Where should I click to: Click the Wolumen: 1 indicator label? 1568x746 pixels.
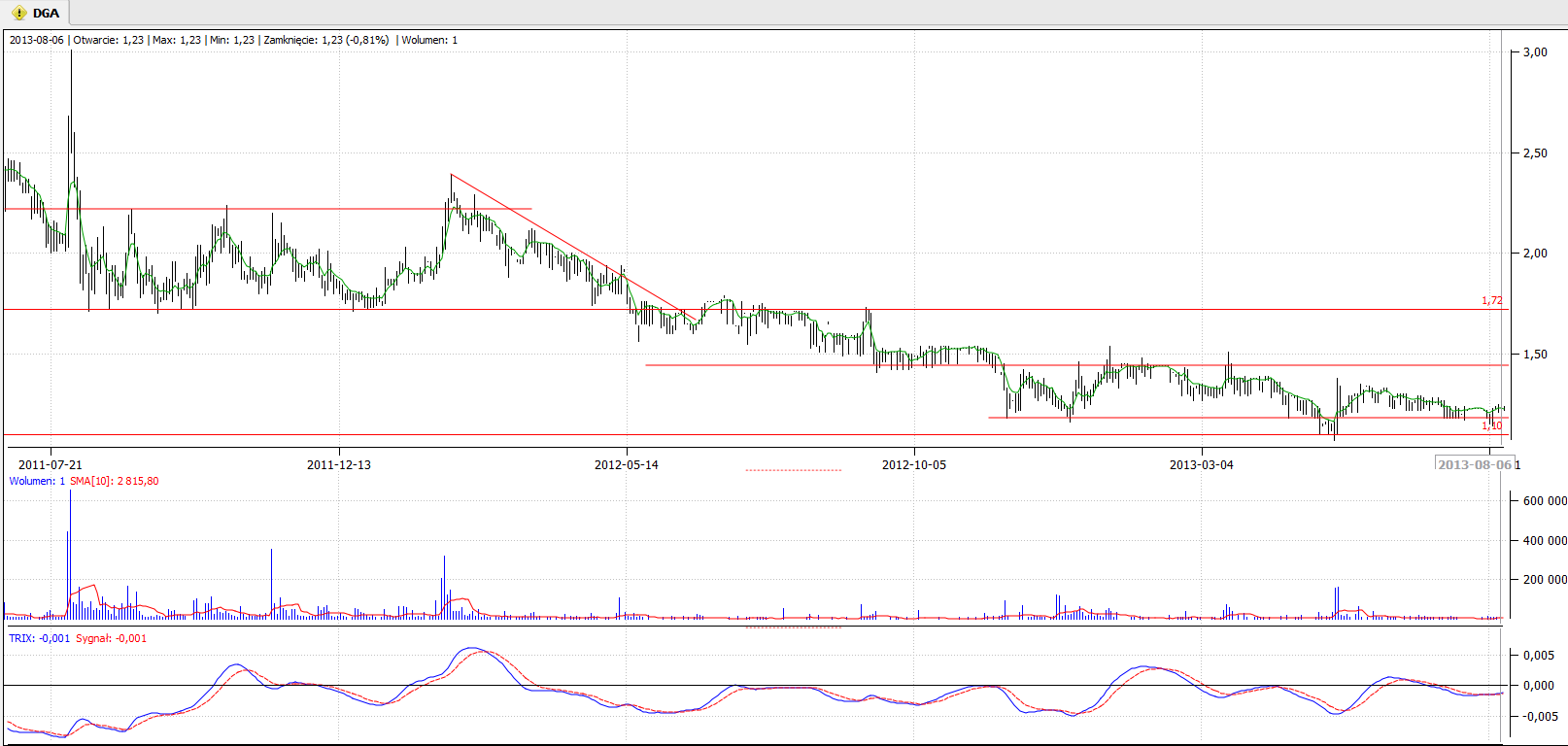tap(37, 481)
